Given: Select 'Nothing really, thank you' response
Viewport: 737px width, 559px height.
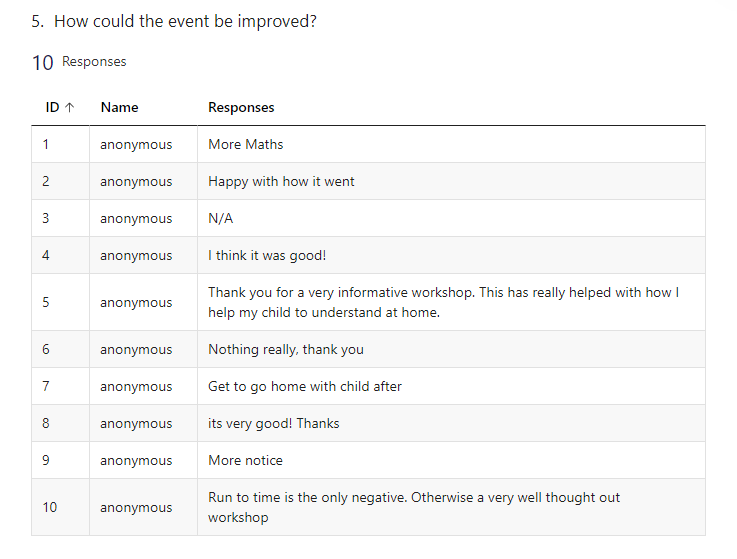Looking at the screenshot, I should pyautogui.click(x=286, y=349).
